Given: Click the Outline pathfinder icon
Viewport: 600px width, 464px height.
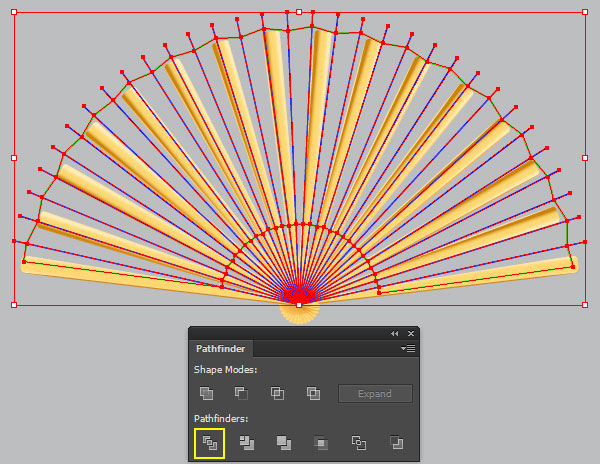Looking at the screenshot, I should [x=359, y=443].
